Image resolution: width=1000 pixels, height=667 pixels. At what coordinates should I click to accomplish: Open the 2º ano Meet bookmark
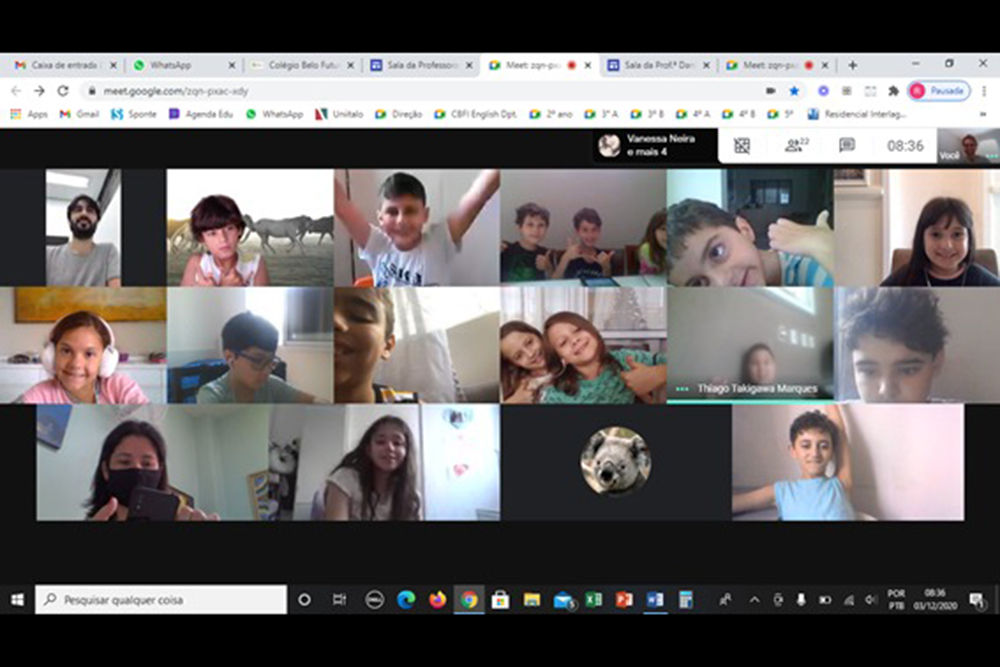coord(551,114)
